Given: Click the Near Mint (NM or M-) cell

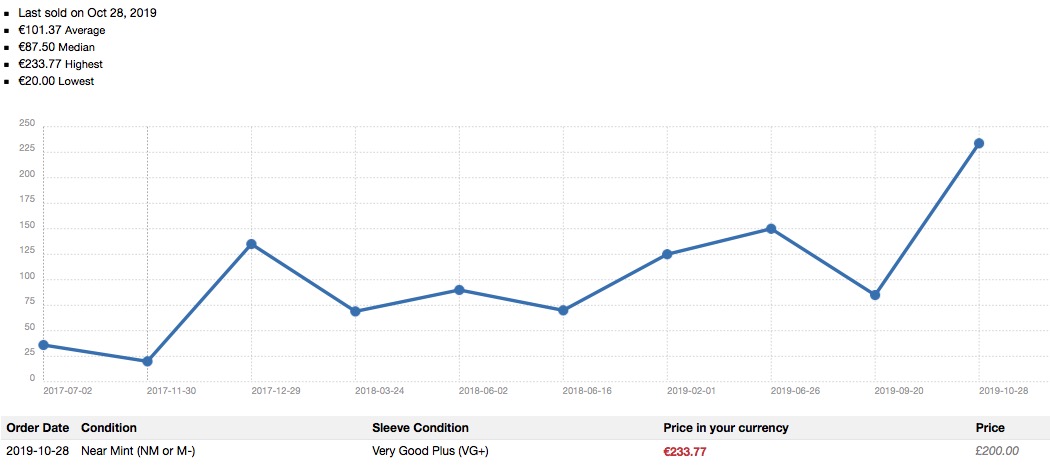Looking at the screenshot, I should coord(138,452).
